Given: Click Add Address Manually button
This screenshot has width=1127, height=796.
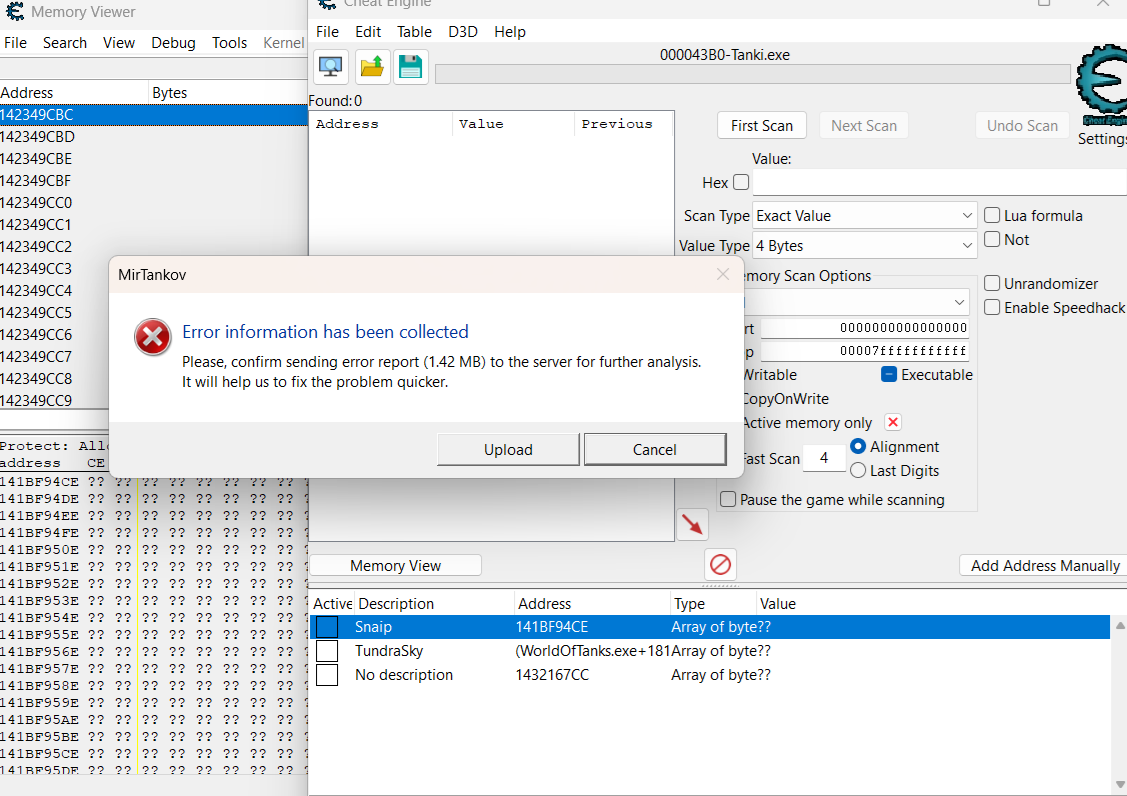Looking at the screenshot, I should pyautogui.click(x=1045, y=565).
